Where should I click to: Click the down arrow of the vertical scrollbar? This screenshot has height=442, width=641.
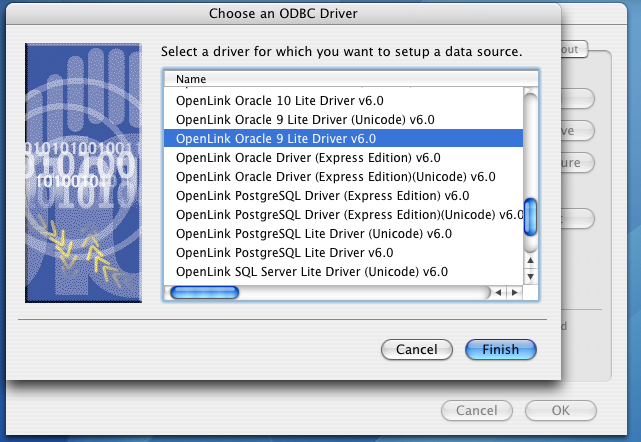pyautogui.click(x=530, y=276)
